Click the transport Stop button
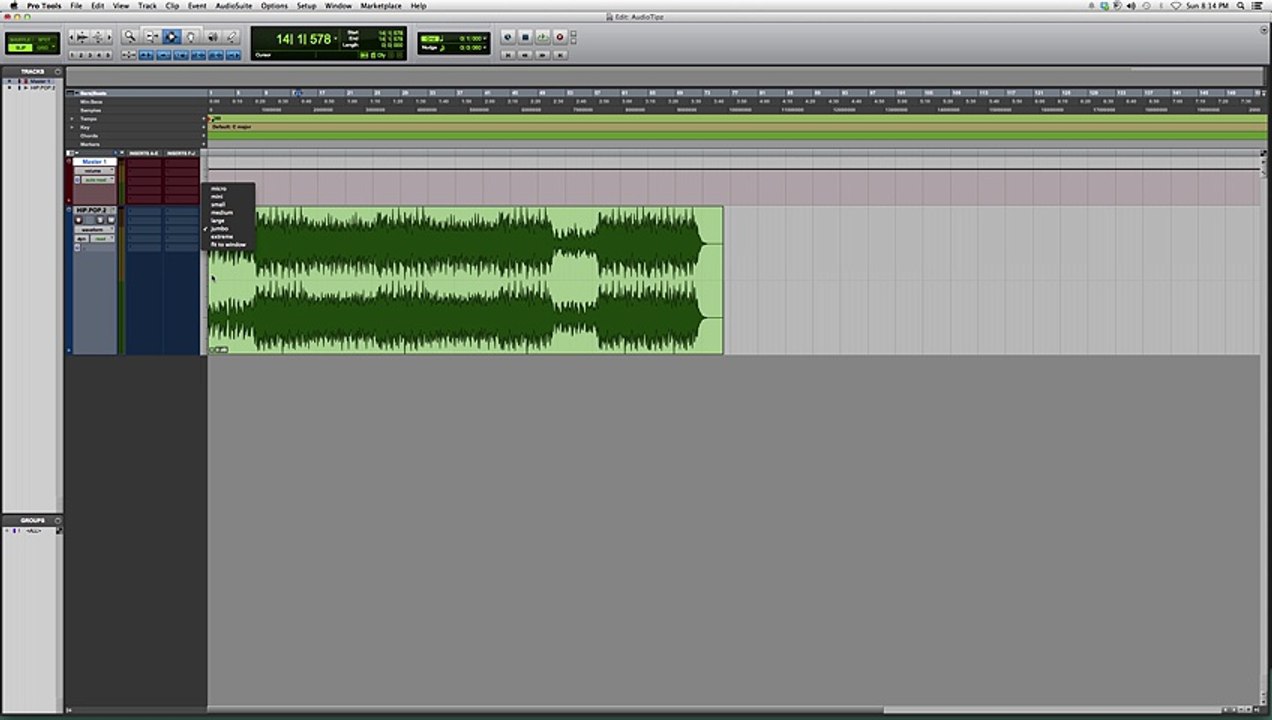Screen dimensions: 1272x720 (x=525, y=36)
